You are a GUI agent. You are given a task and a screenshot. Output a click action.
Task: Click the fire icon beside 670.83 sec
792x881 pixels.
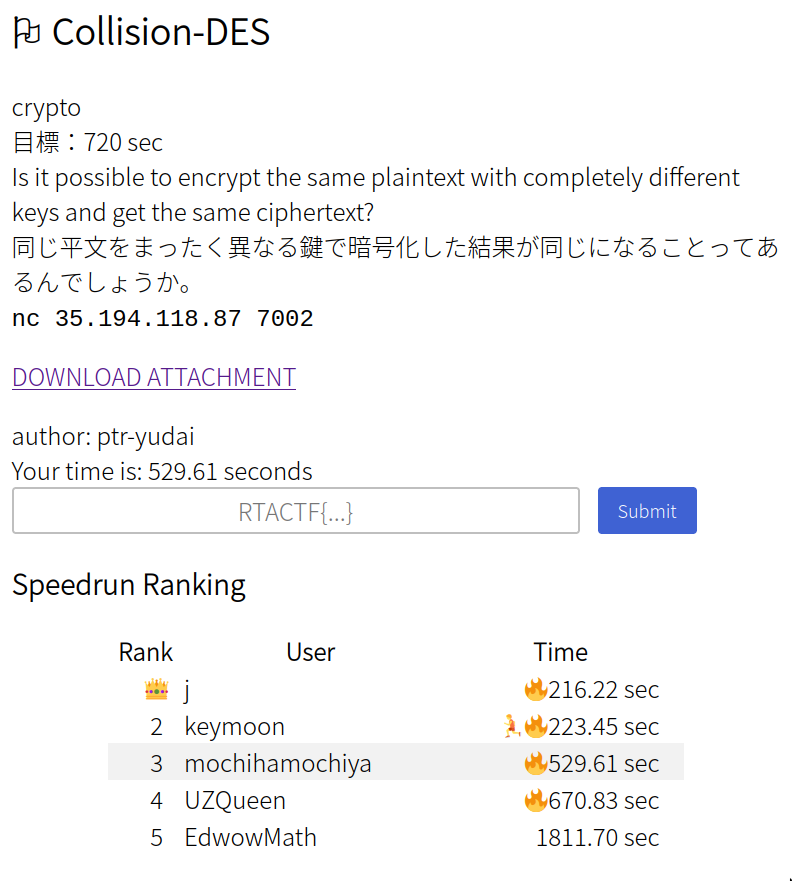click(536, 800)
